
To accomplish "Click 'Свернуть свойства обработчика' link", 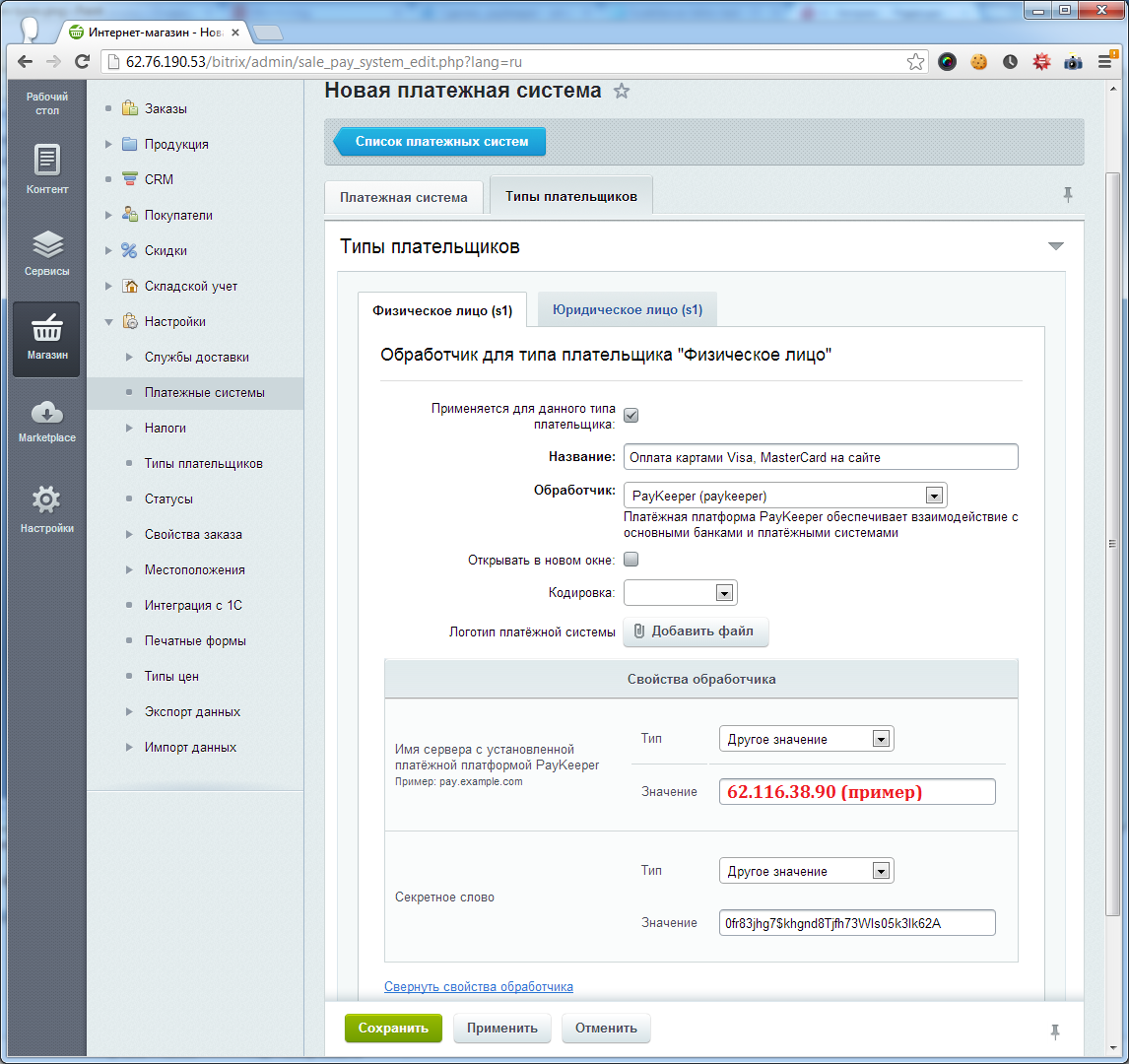I will point(479,986).
